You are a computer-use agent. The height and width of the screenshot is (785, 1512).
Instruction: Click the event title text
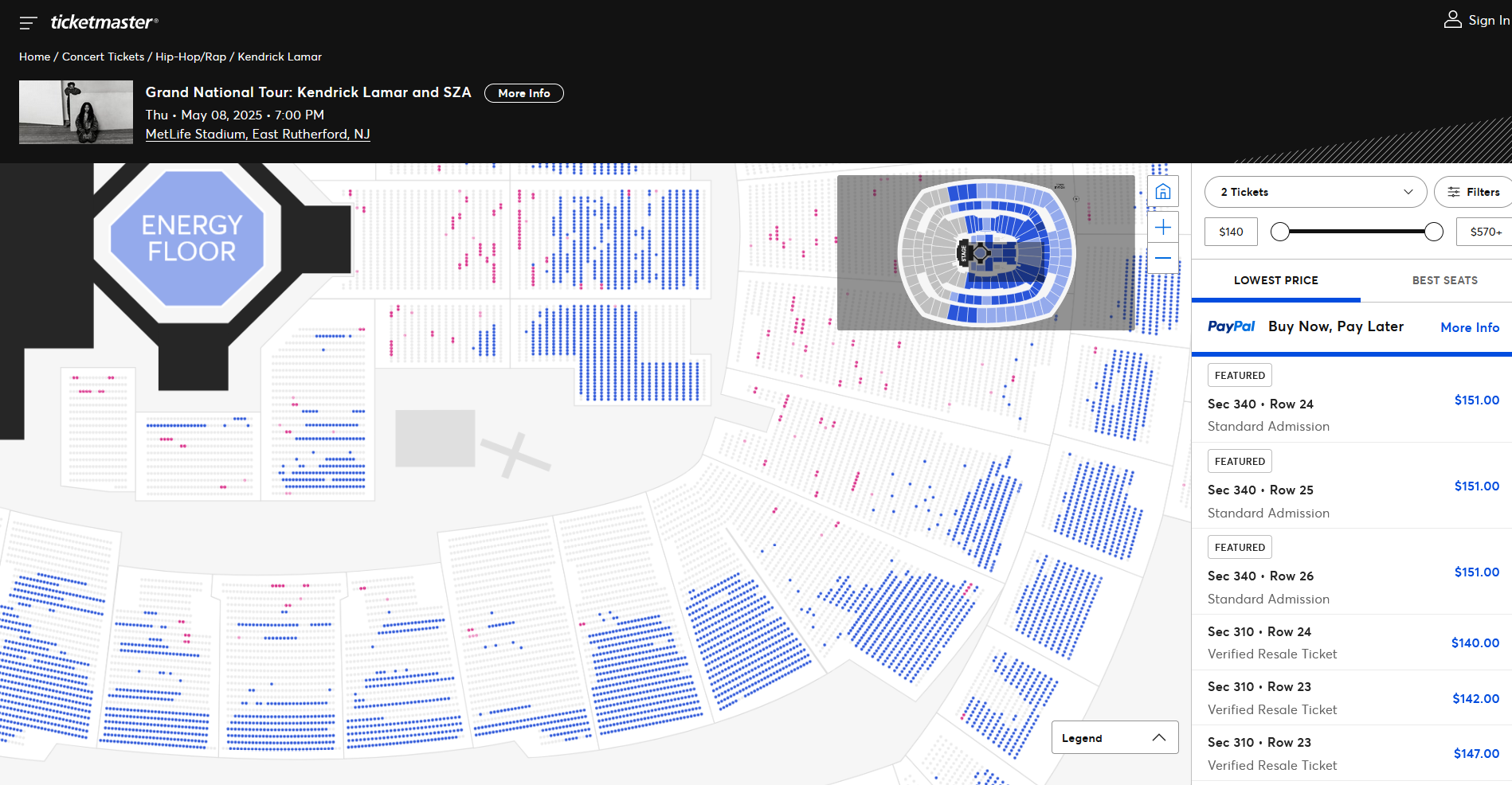[308, 92]
